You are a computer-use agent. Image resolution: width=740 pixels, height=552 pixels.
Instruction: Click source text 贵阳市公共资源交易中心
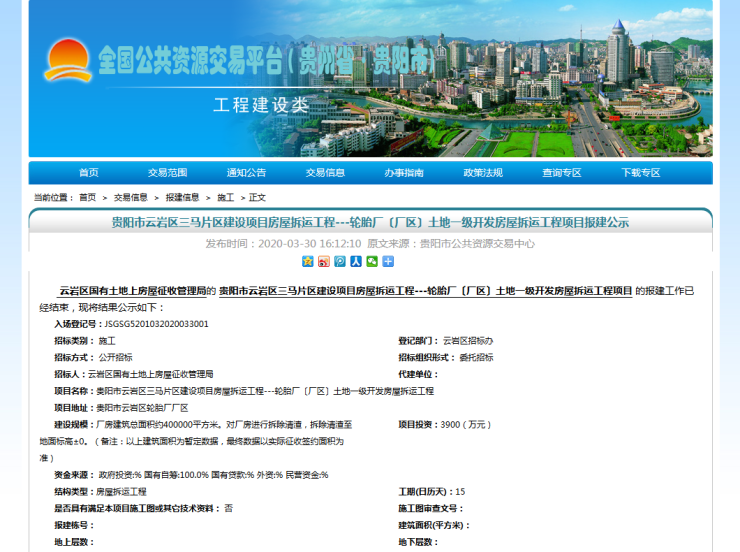point(477,243)
